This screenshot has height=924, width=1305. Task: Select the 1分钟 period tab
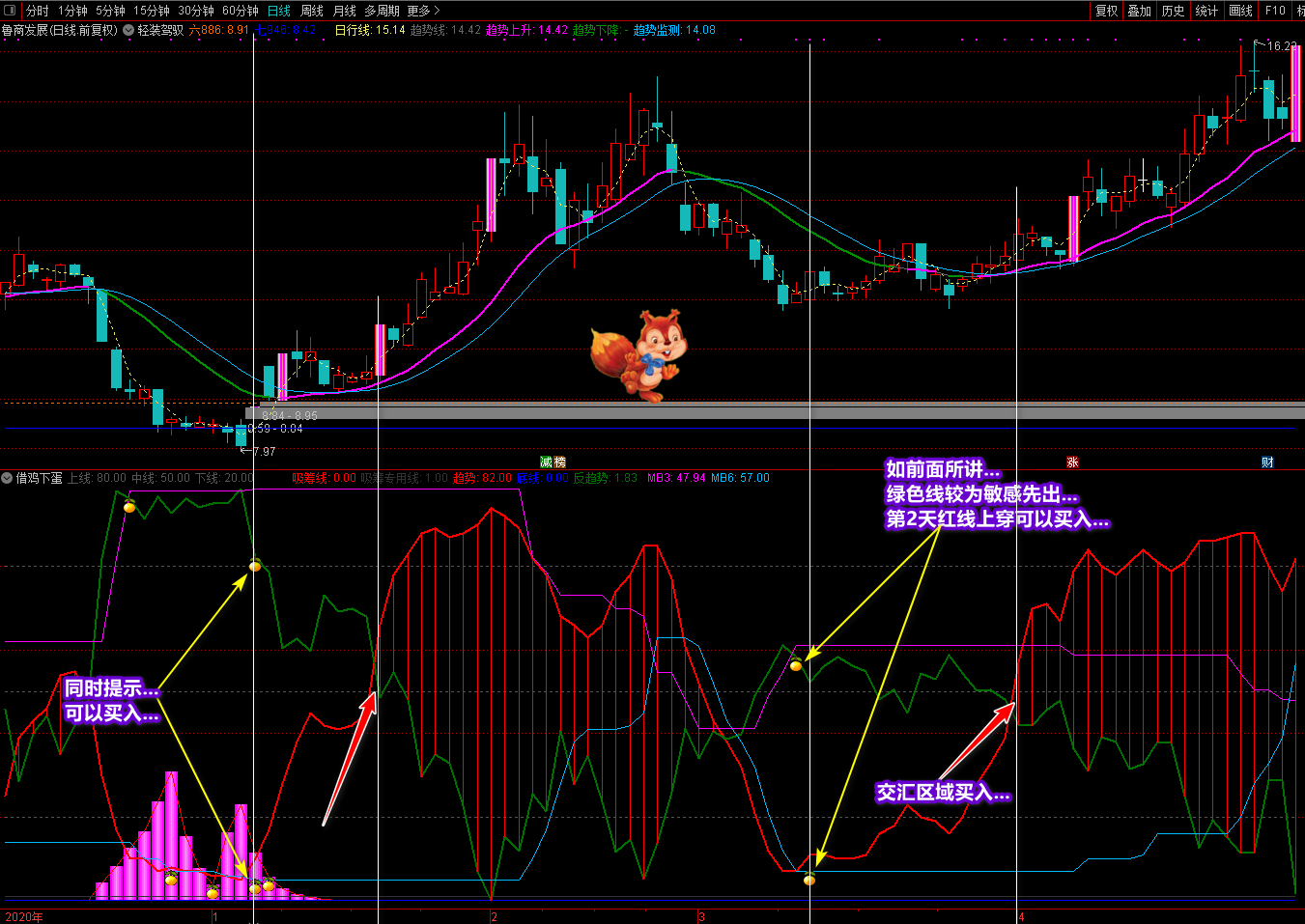[72, 11]
